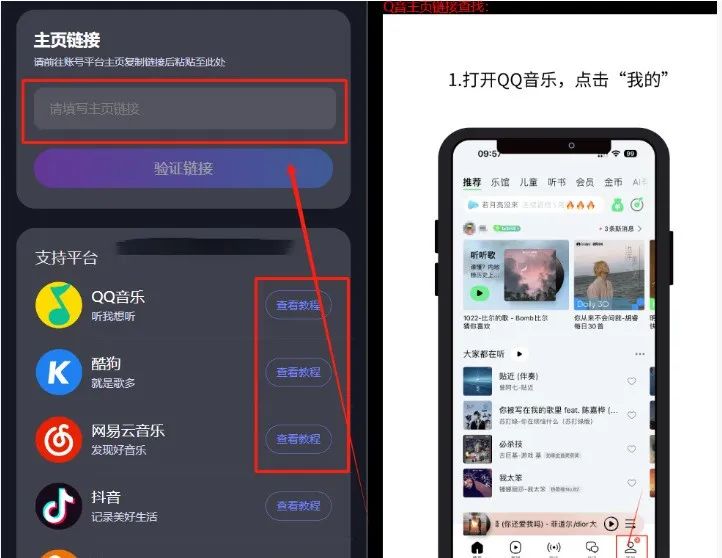Click the green money bag icon
This screenshot has width=722, height=558.
coord(617,205)
